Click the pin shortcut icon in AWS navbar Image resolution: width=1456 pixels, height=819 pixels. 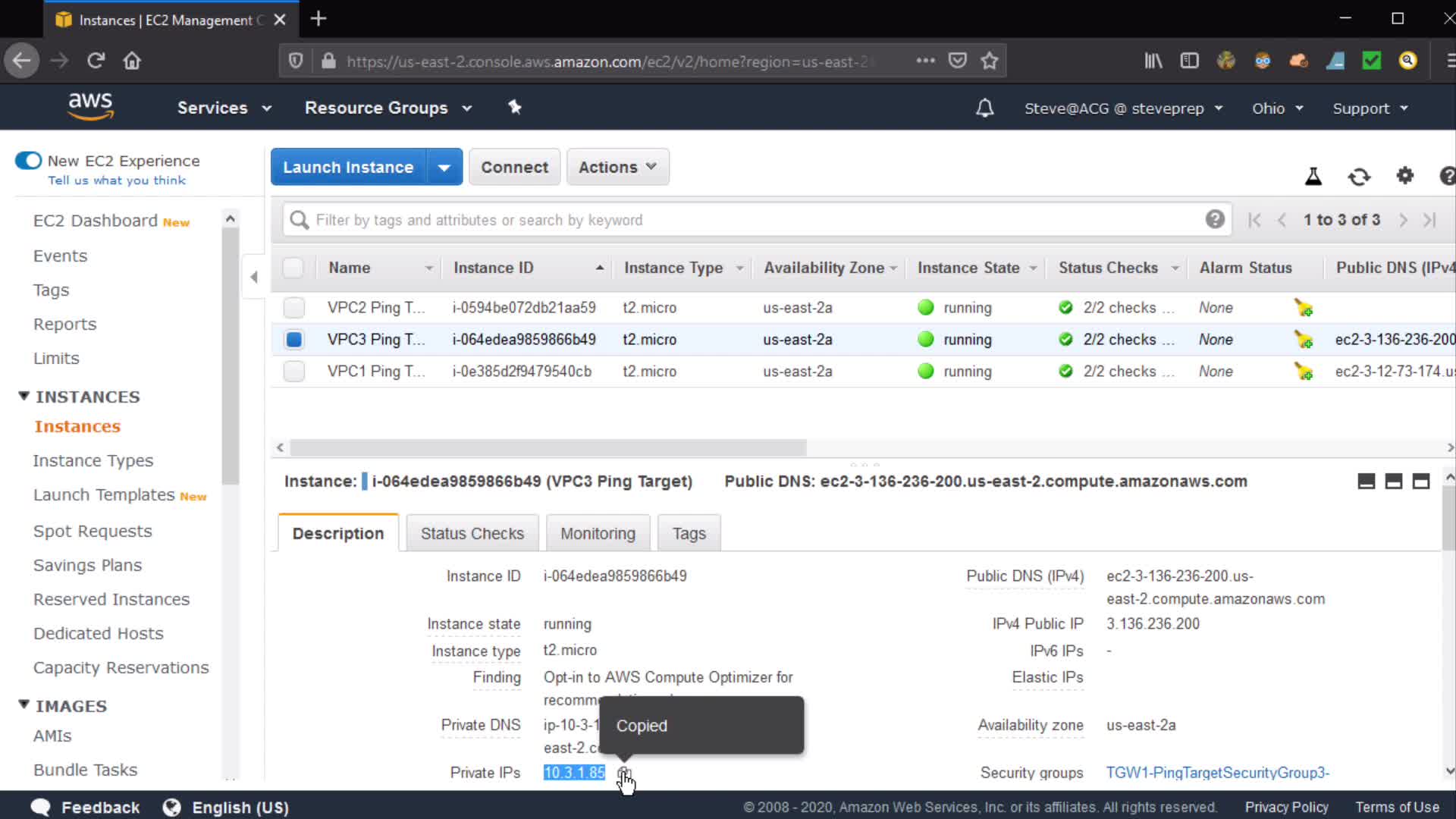(515, 108)
